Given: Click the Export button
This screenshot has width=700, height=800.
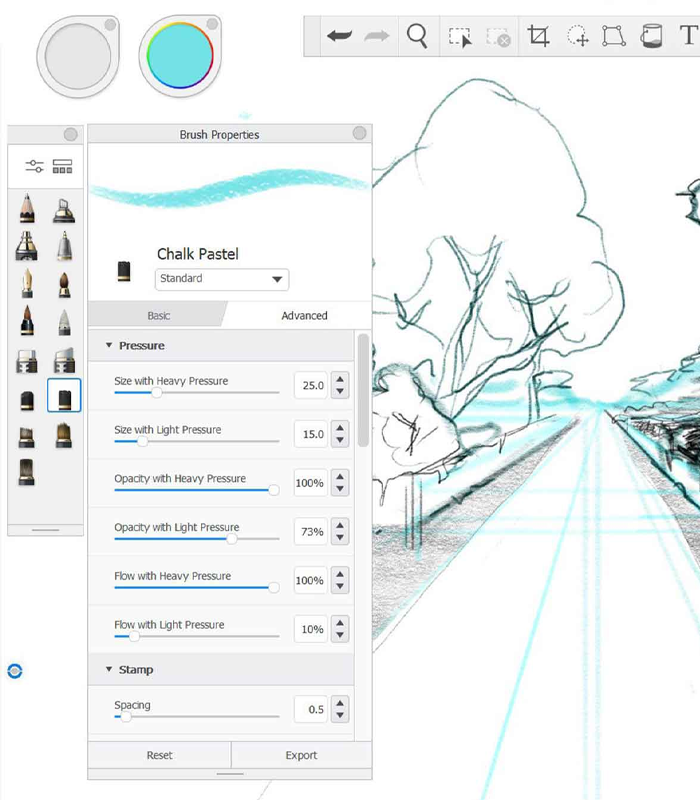Looking at the screenshot, I should click(301, 755).
